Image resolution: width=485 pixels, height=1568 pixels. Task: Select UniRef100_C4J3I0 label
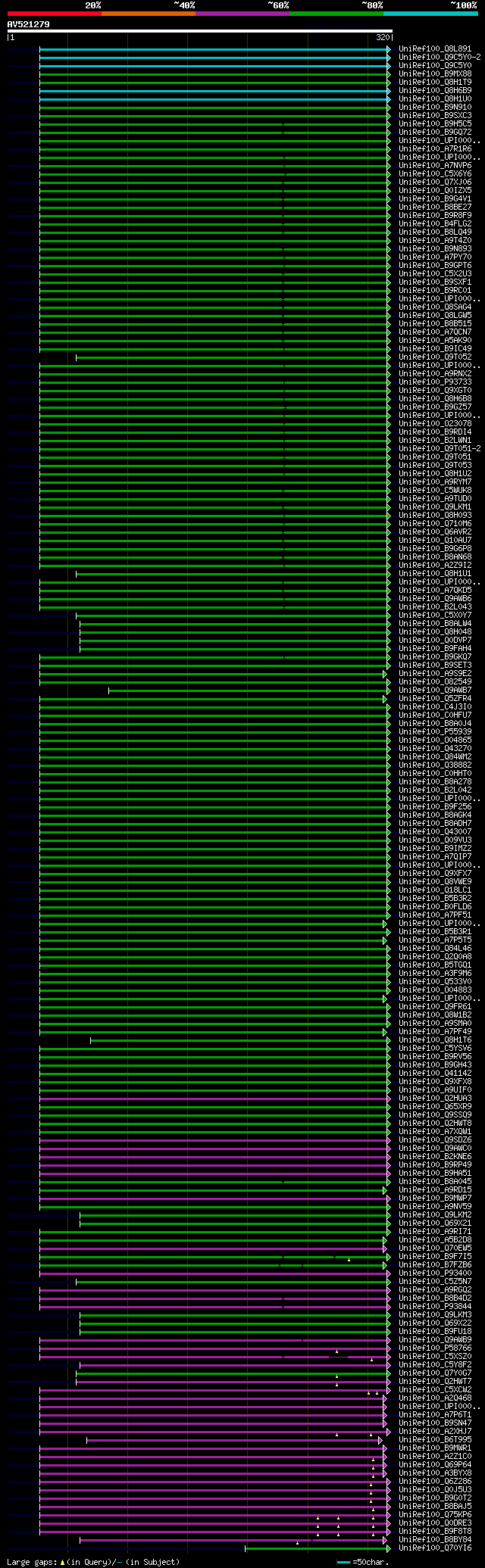(x=435, y=707)
